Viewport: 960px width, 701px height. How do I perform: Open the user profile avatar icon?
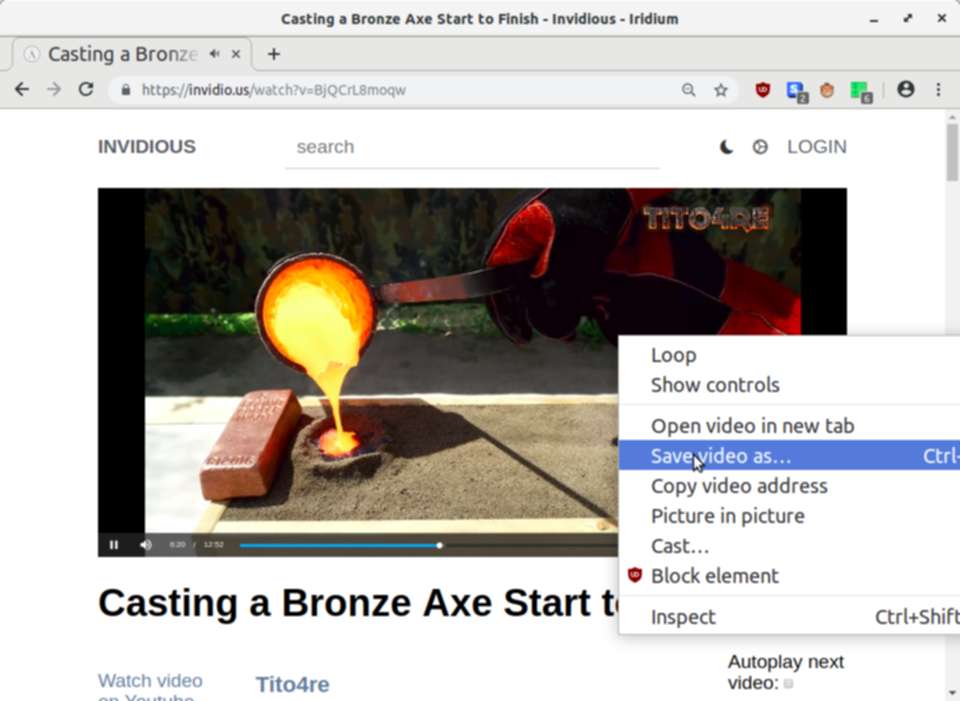[906, 89]
